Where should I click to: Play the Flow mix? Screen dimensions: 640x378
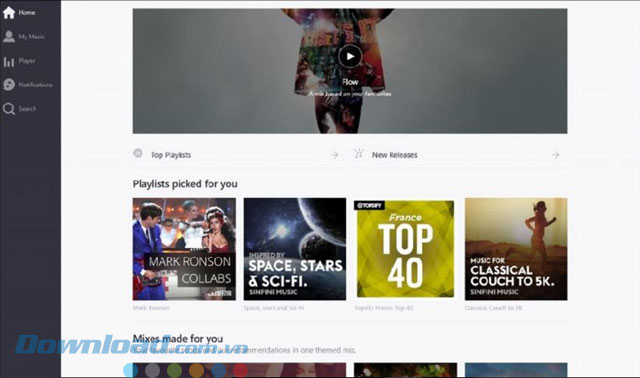[350, 56]
